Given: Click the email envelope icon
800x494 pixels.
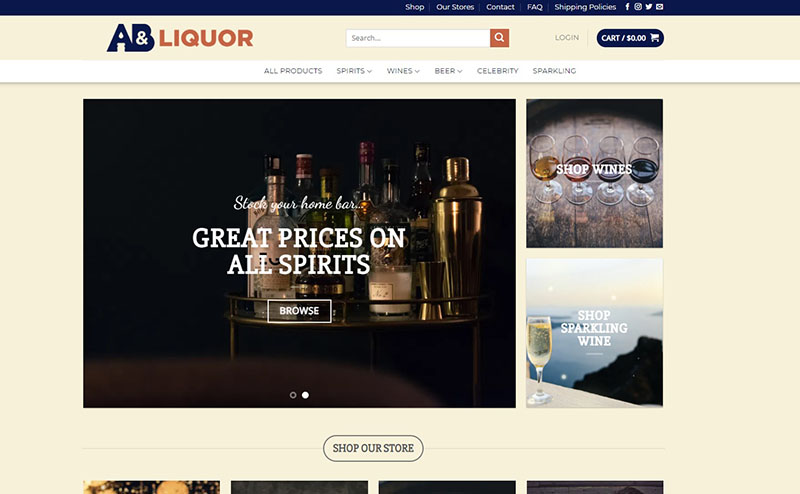Looking at the screenshot, I should 660,7.
